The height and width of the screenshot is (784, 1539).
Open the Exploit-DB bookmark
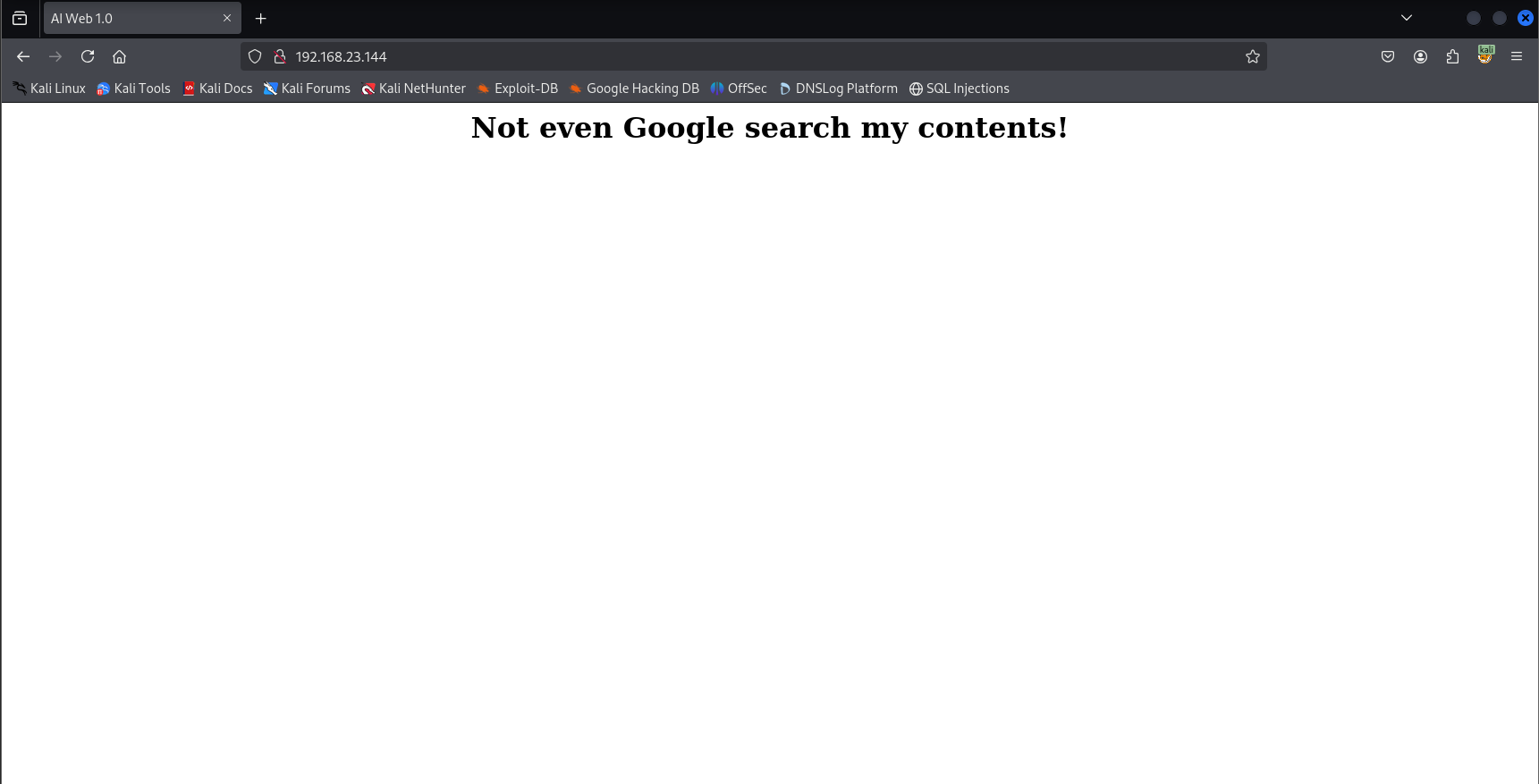(x=518, y=89)
